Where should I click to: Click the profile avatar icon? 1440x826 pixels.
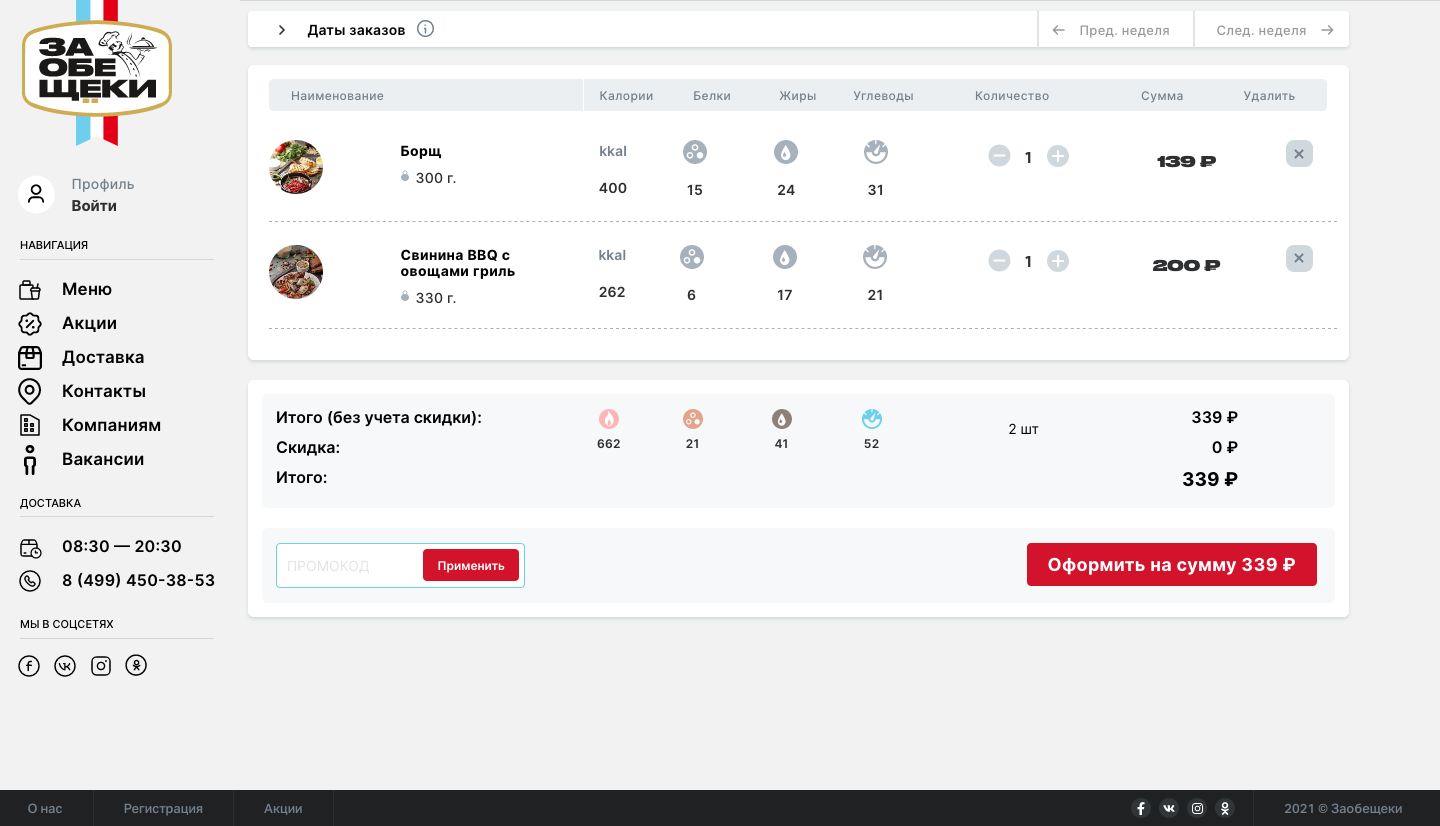coord(37,194)
